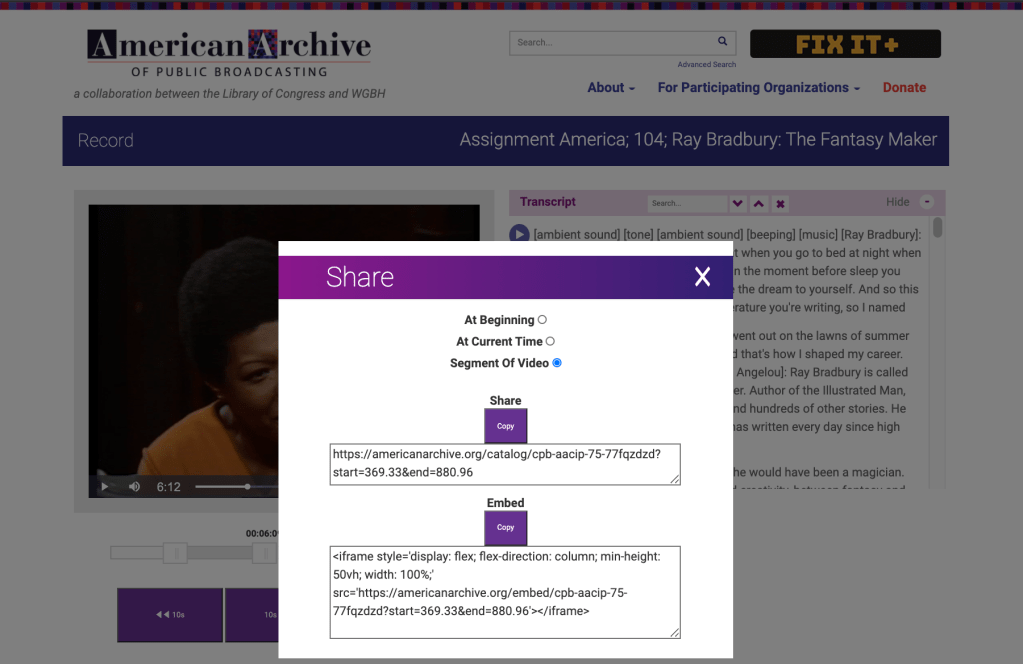This screenshot has width=1023, height=664.
Task: Mute the video using the speaker icon
Action: click(x=134, y=487)
